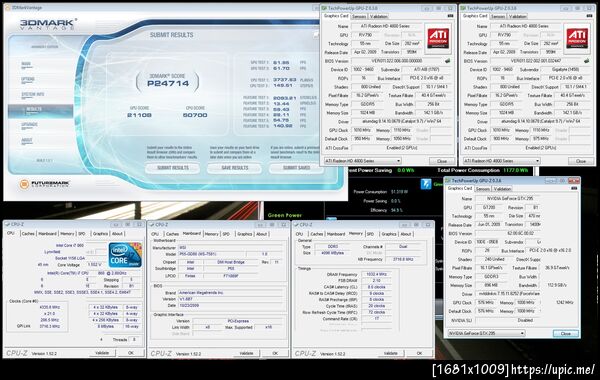
Task: Click OK in CPU-Z window showing Intel Core i7
Action: (x=131, y=353)
